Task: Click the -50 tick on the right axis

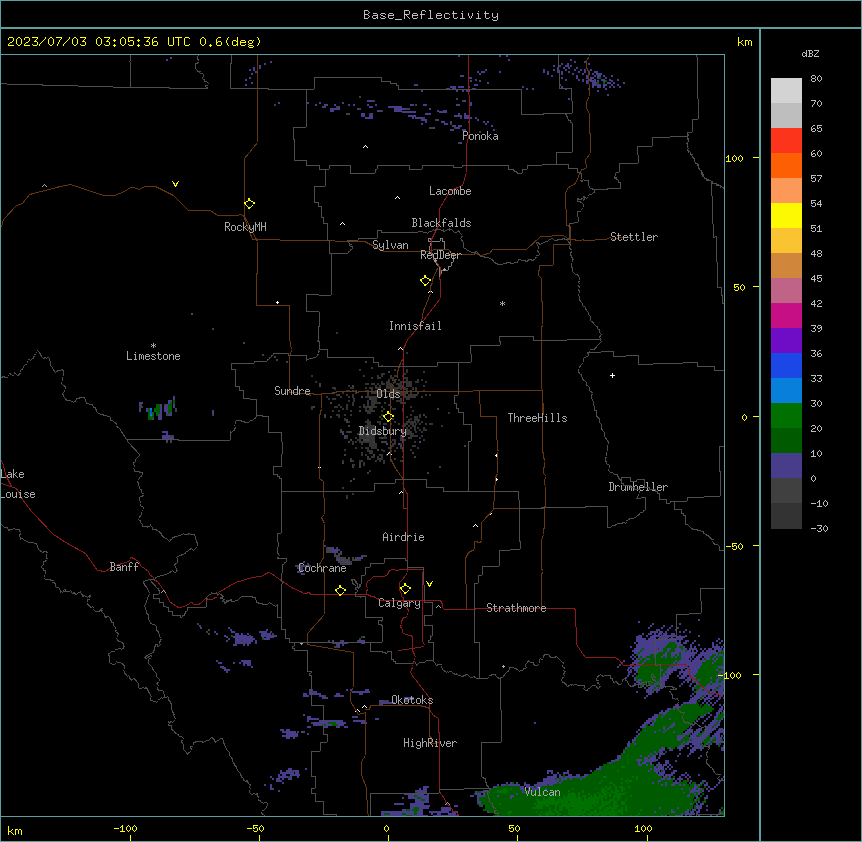Action: coord(734,546)
